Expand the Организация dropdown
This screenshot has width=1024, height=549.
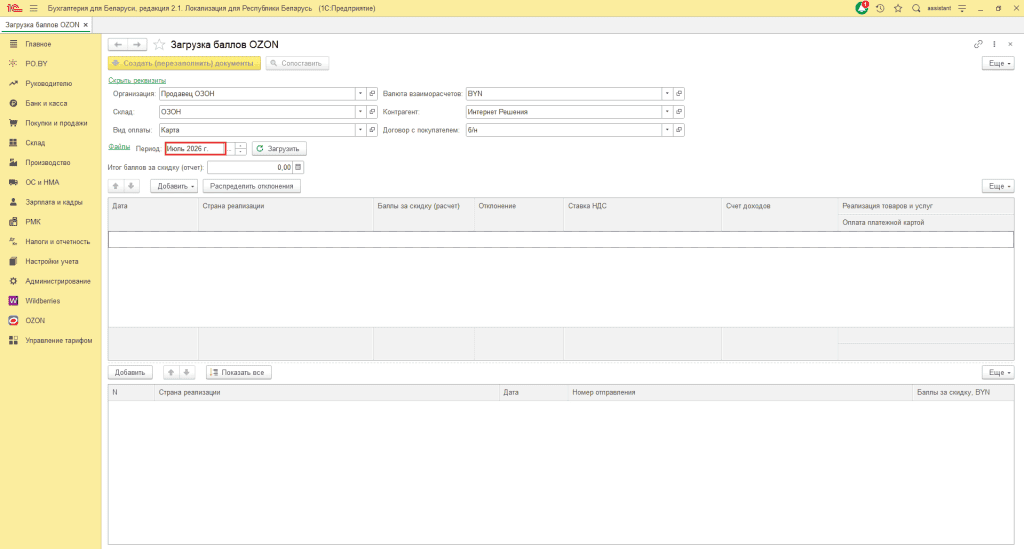pos(360,94)
